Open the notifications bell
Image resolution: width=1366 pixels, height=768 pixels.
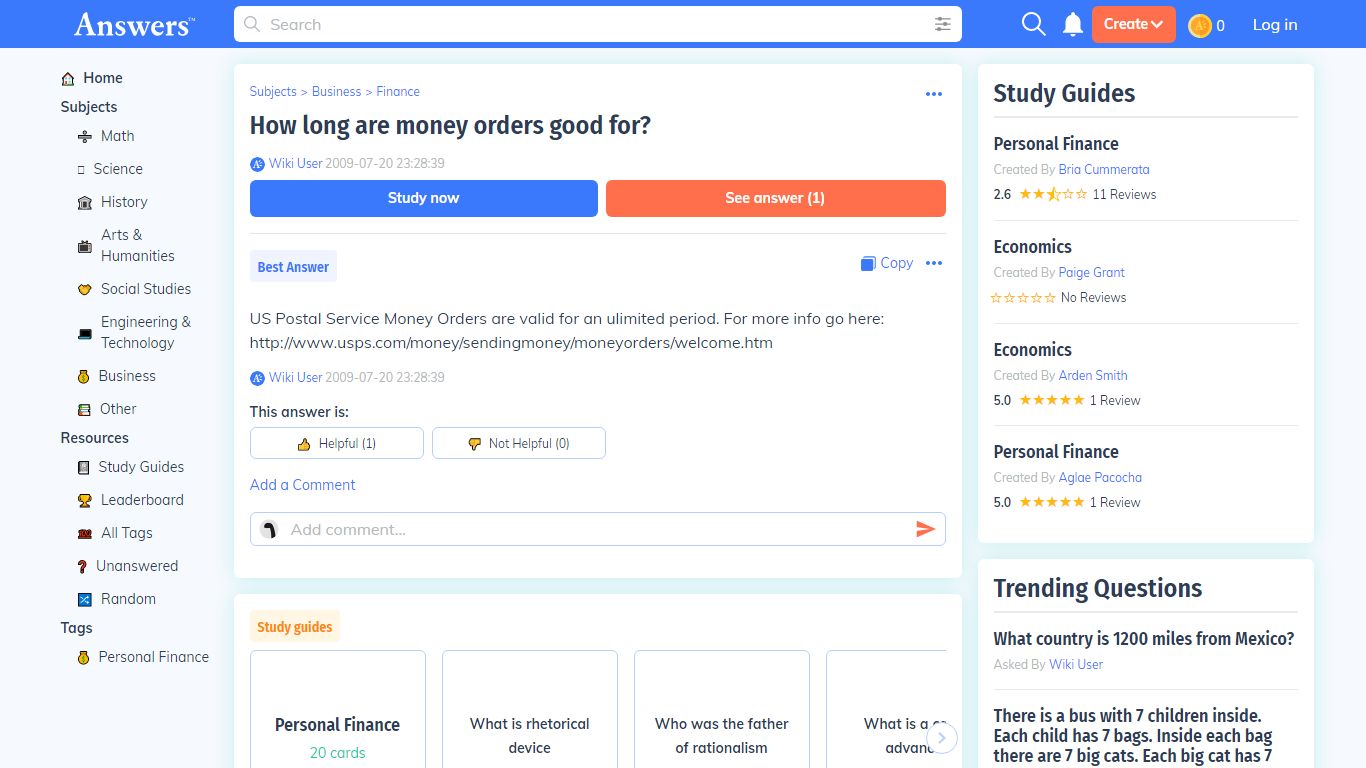click(1073, 24)
